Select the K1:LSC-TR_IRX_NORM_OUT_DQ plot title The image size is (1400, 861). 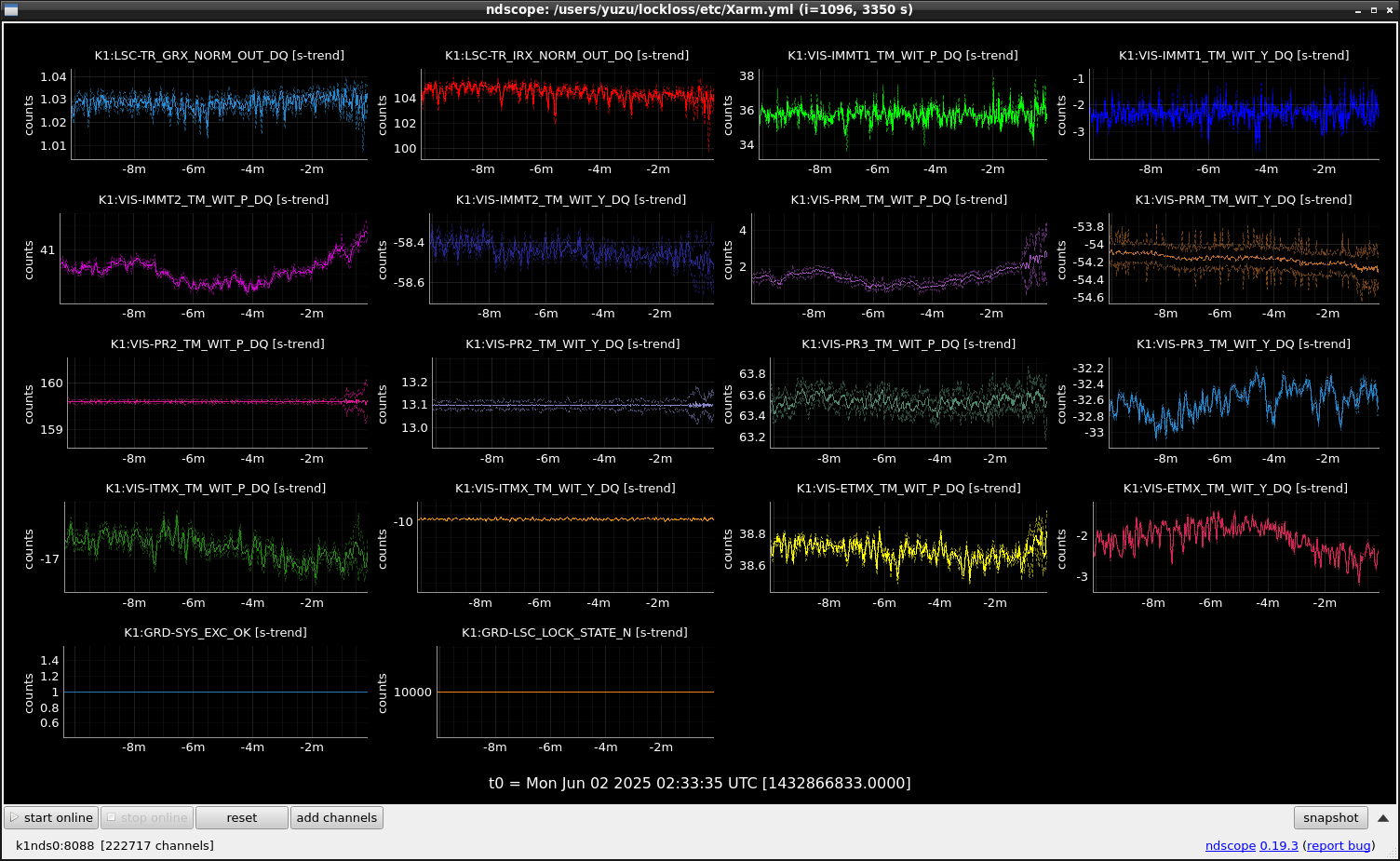[x=567, y=55]
